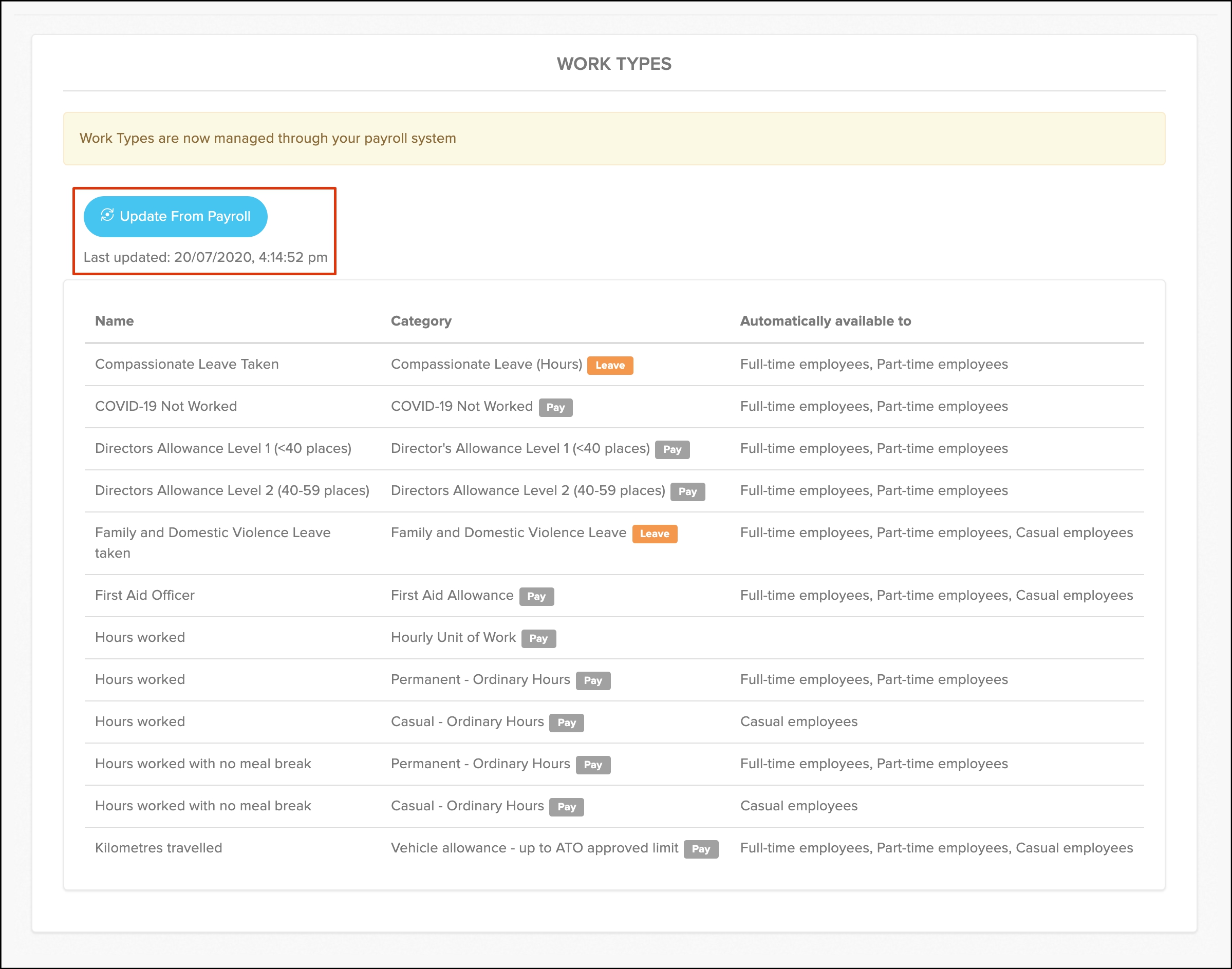Click availability text in Kilometres travelled row
1232x969 pixels.
tap(937, 848)
